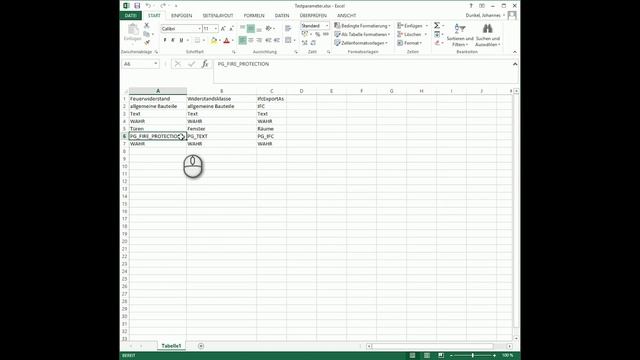Switch to the EINFÜGEN tab

(182, 16)
